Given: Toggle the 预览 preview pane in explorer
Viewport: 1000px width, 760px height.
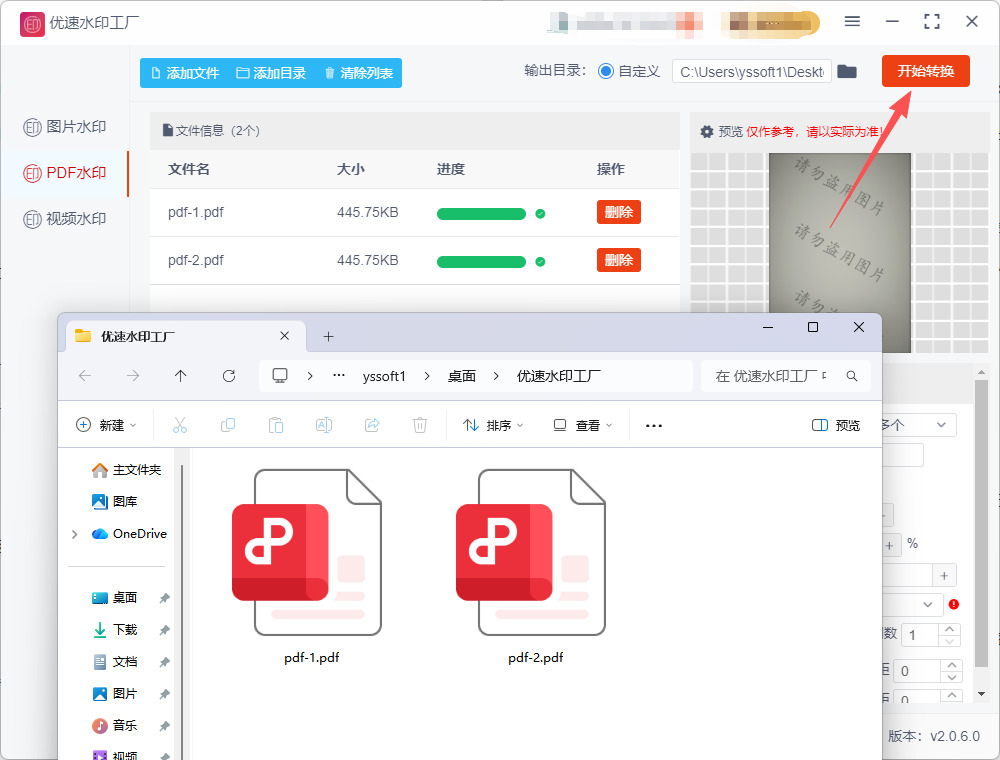Looking at the screenshot, I should coord(836,425).
